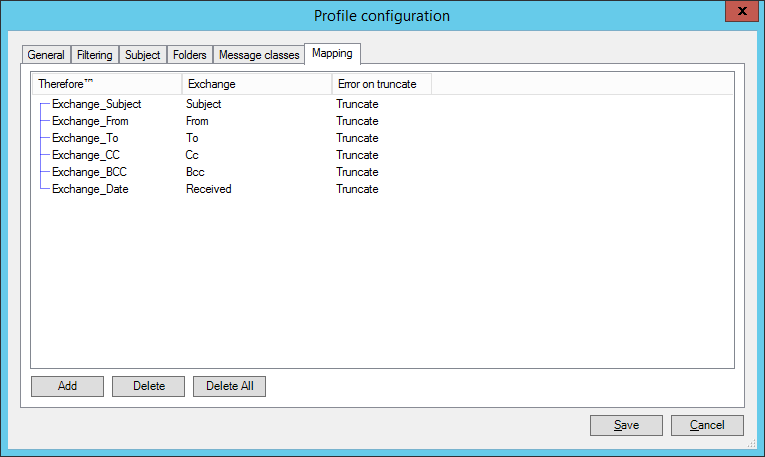Cancel the profile configuration dialog
The height and width of the screenshot is (457, 765).
(707, 425)
